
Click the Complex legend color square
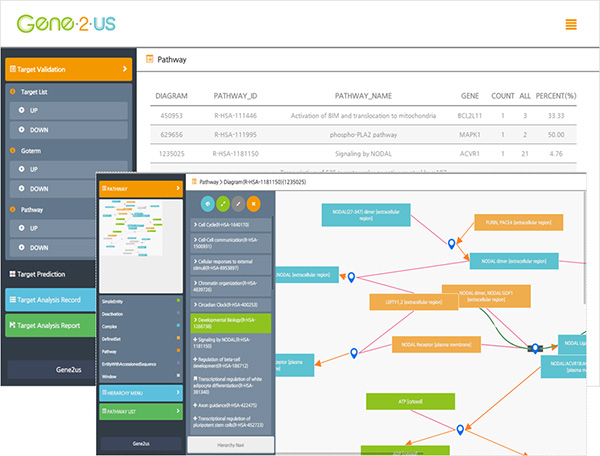tap(176, 325)
